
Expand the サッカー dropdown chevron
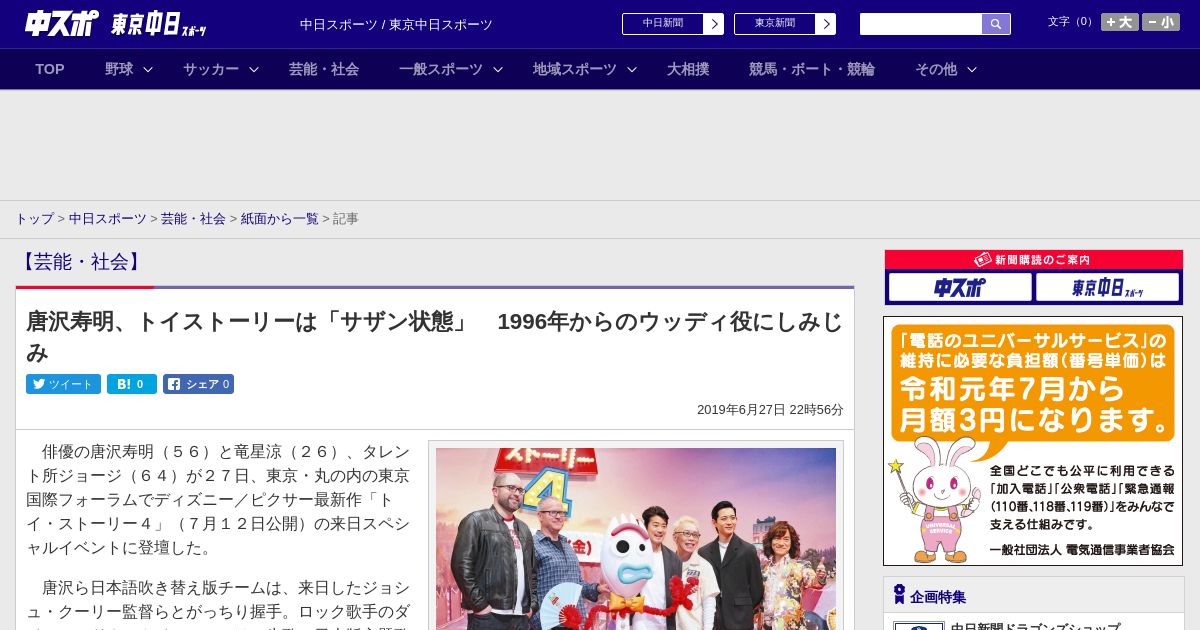coord(254,70)
